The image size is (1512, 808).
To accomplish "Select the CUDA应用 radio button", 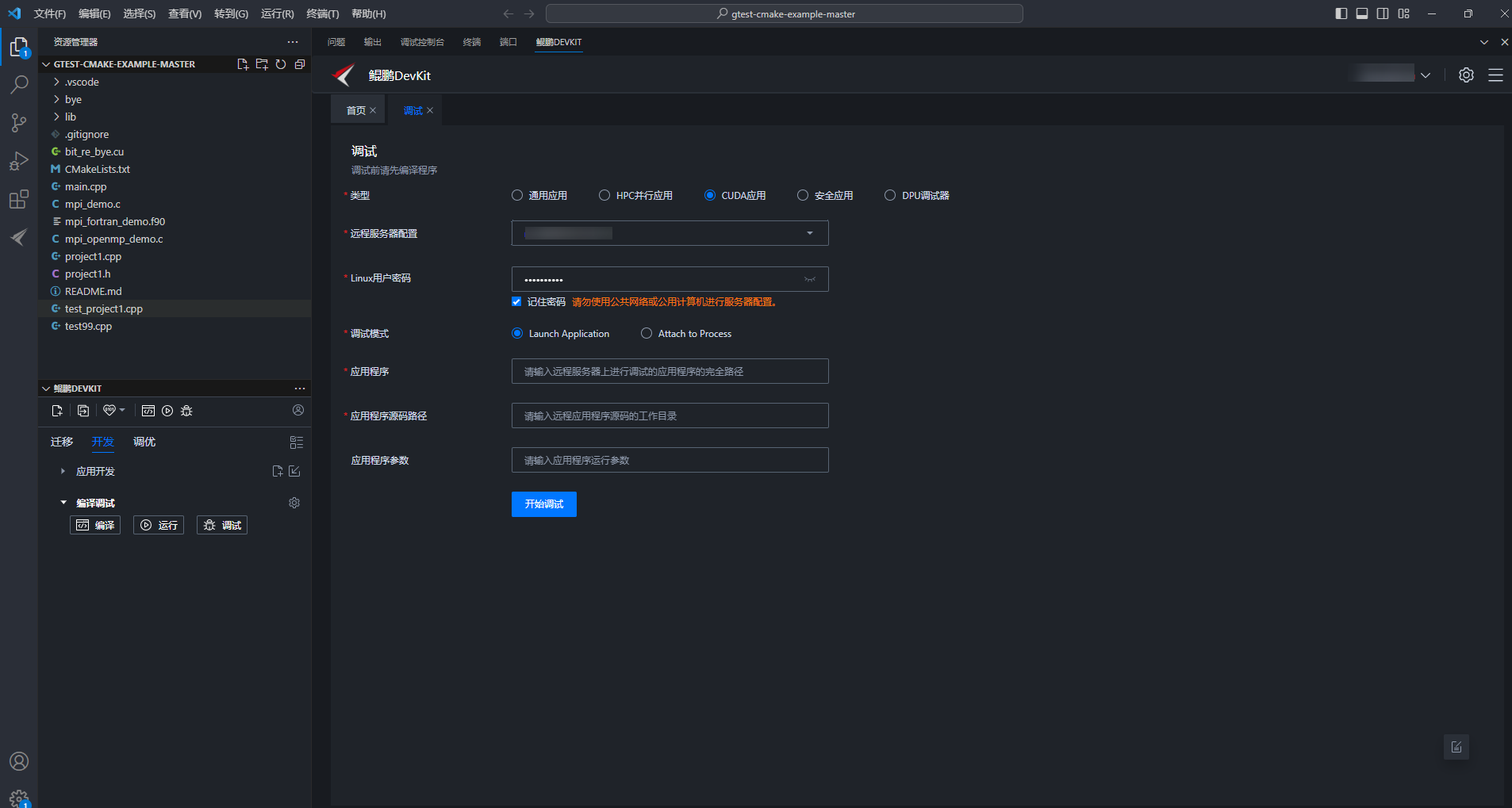I will tap(710, 195).
